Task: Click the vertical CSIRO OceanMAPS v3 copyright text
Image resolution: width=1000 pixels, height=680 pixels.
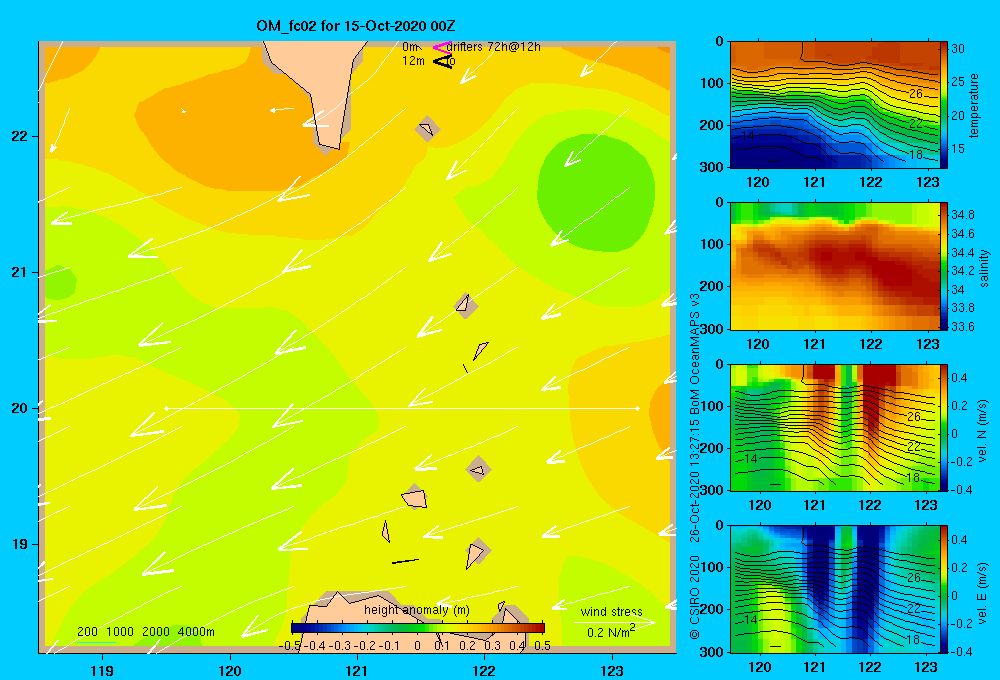Action: [x=695, y=466]
